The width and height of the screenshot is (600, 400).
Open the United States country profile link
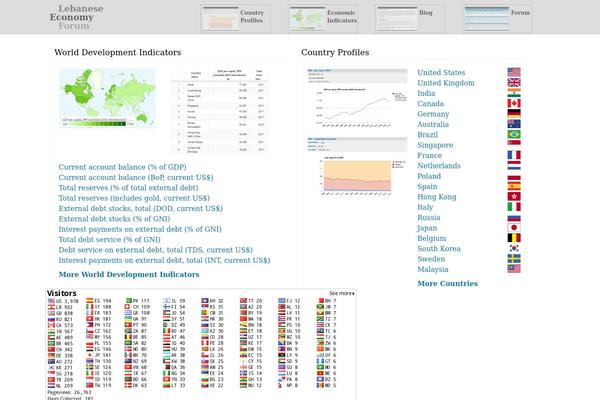click(x=441, y=72)
